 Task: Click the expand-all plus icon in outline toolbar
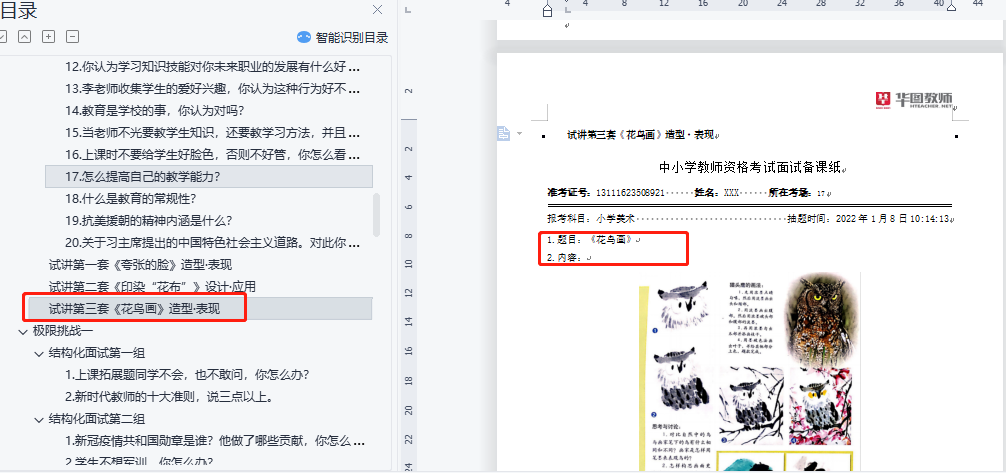tap(48, 37)
